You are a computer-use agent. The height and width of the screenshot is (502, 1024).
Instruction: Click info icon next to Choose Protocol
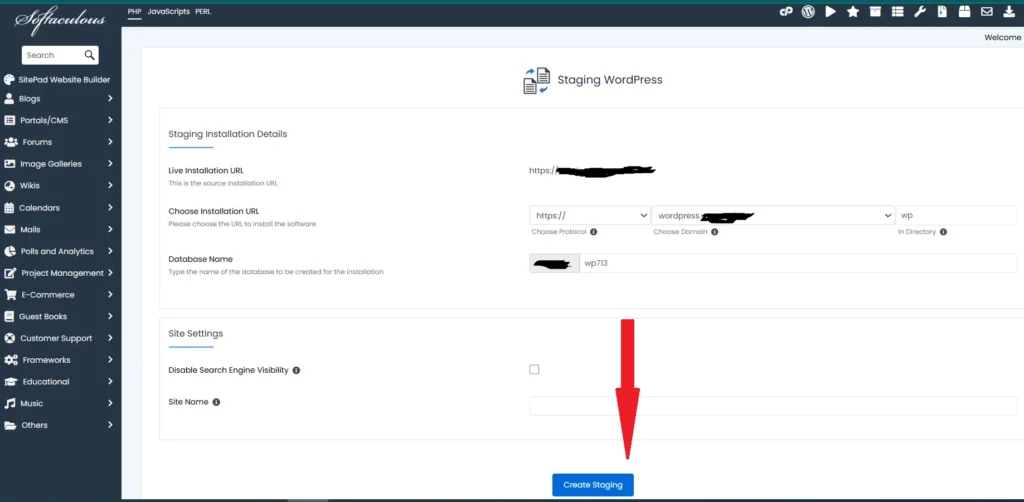(x=594, y=232)
